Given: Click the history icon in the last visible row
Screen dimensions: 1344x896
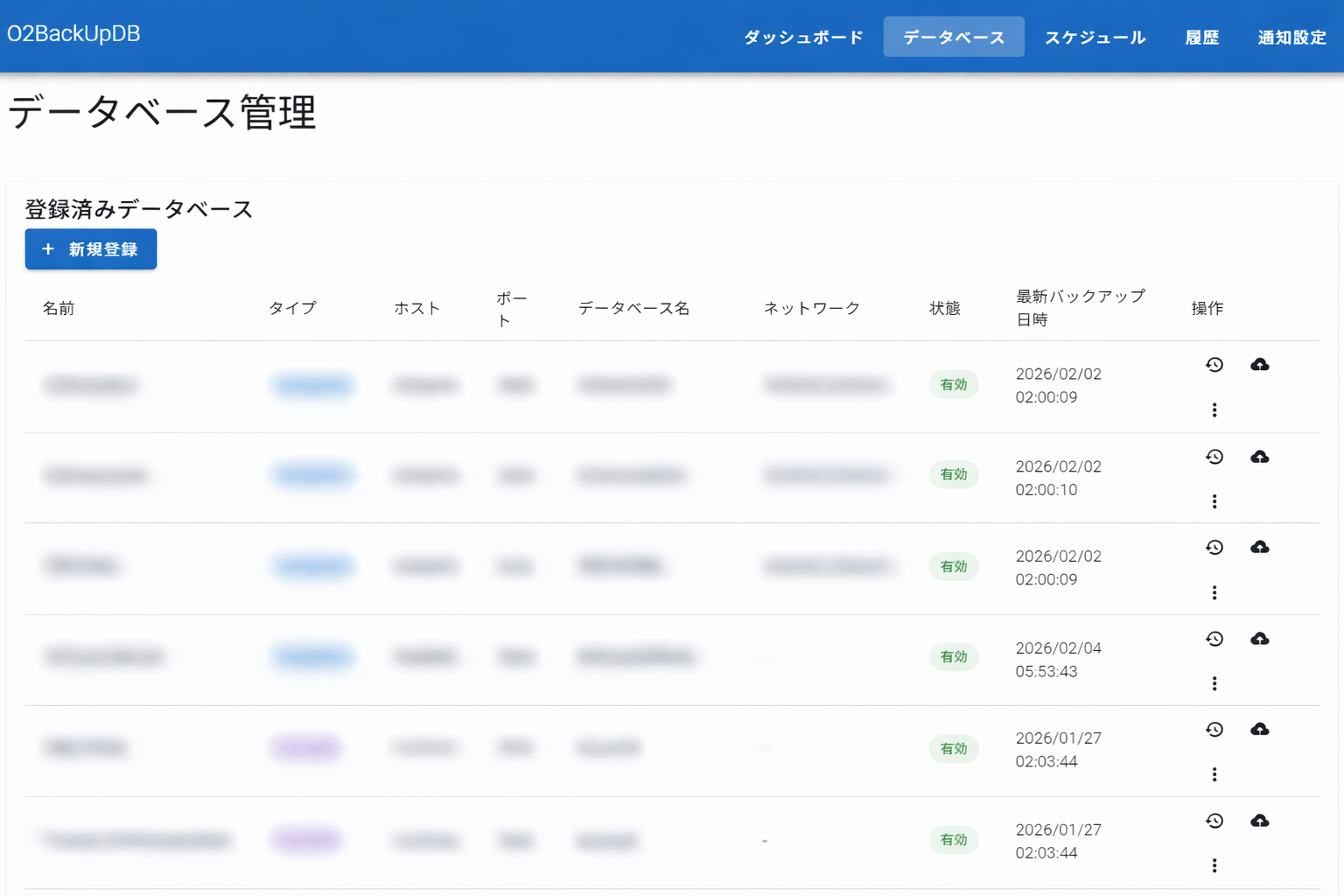Looking at the screenshot, I should pyautogui.click(x=1214, y=821).
